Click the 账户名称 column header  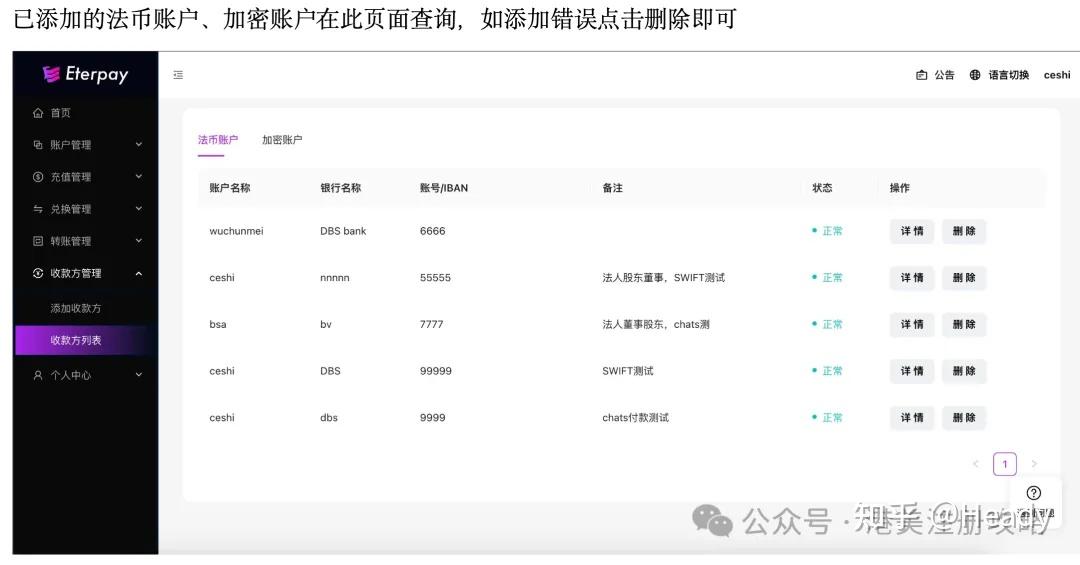point(229,187)
